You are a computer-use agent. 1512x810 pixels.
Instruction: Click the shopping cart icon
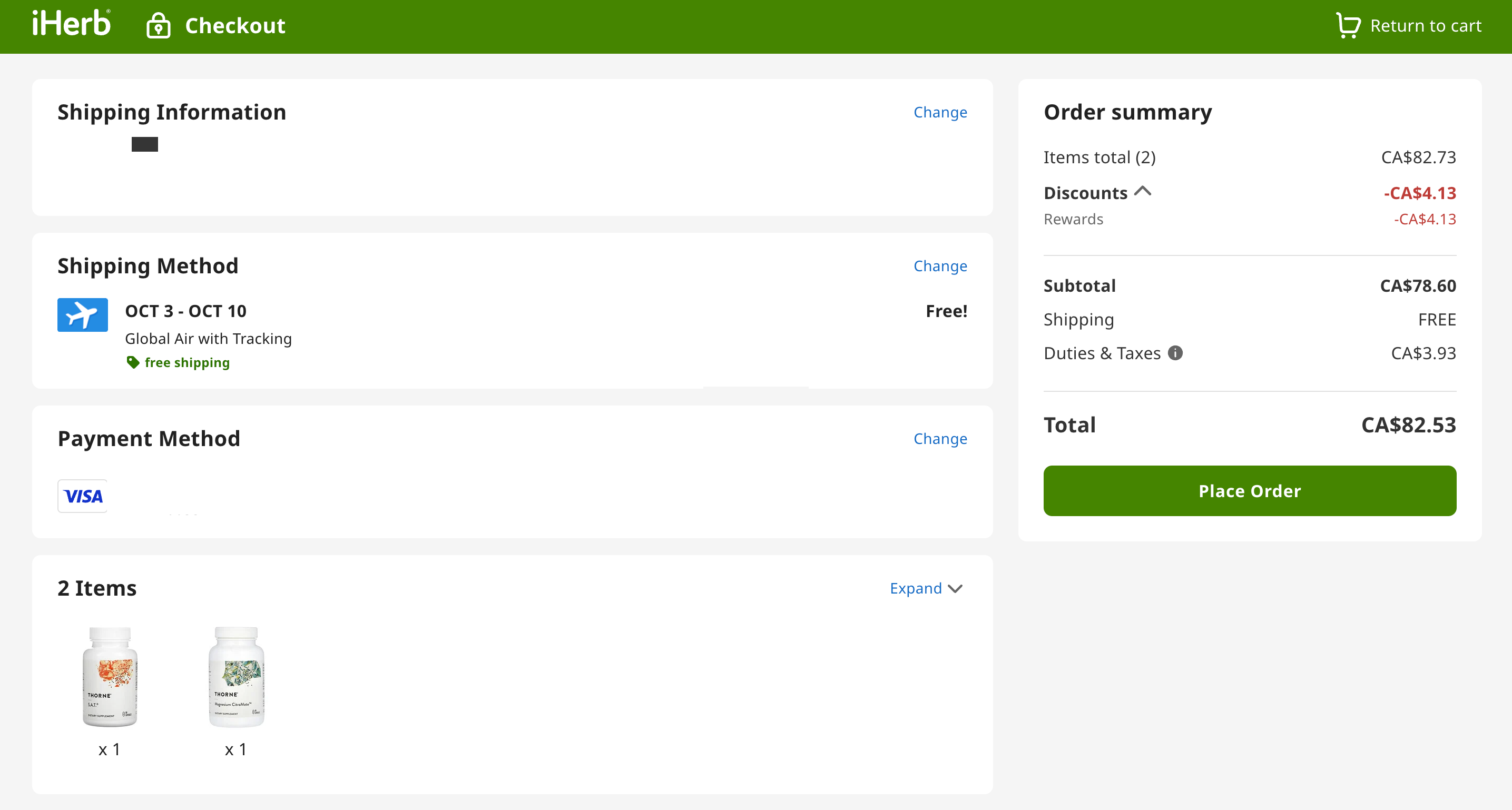(1348, 25)
